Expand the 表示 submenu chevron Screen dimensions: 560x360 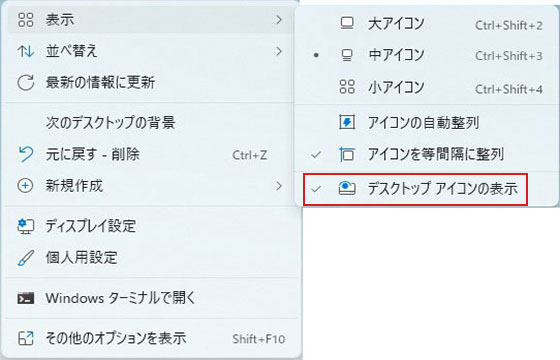279,20
